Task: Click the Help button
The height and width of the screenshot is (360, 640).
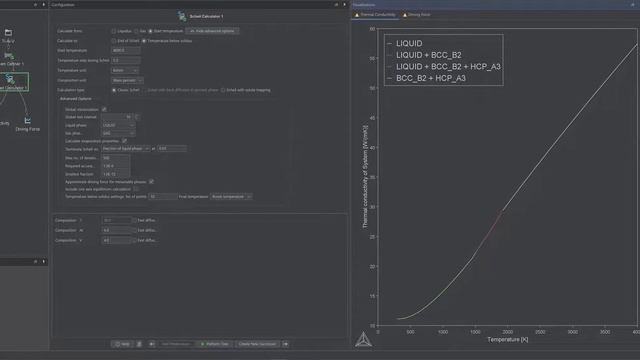Action: pyautogui.click(x=122, y=344)
